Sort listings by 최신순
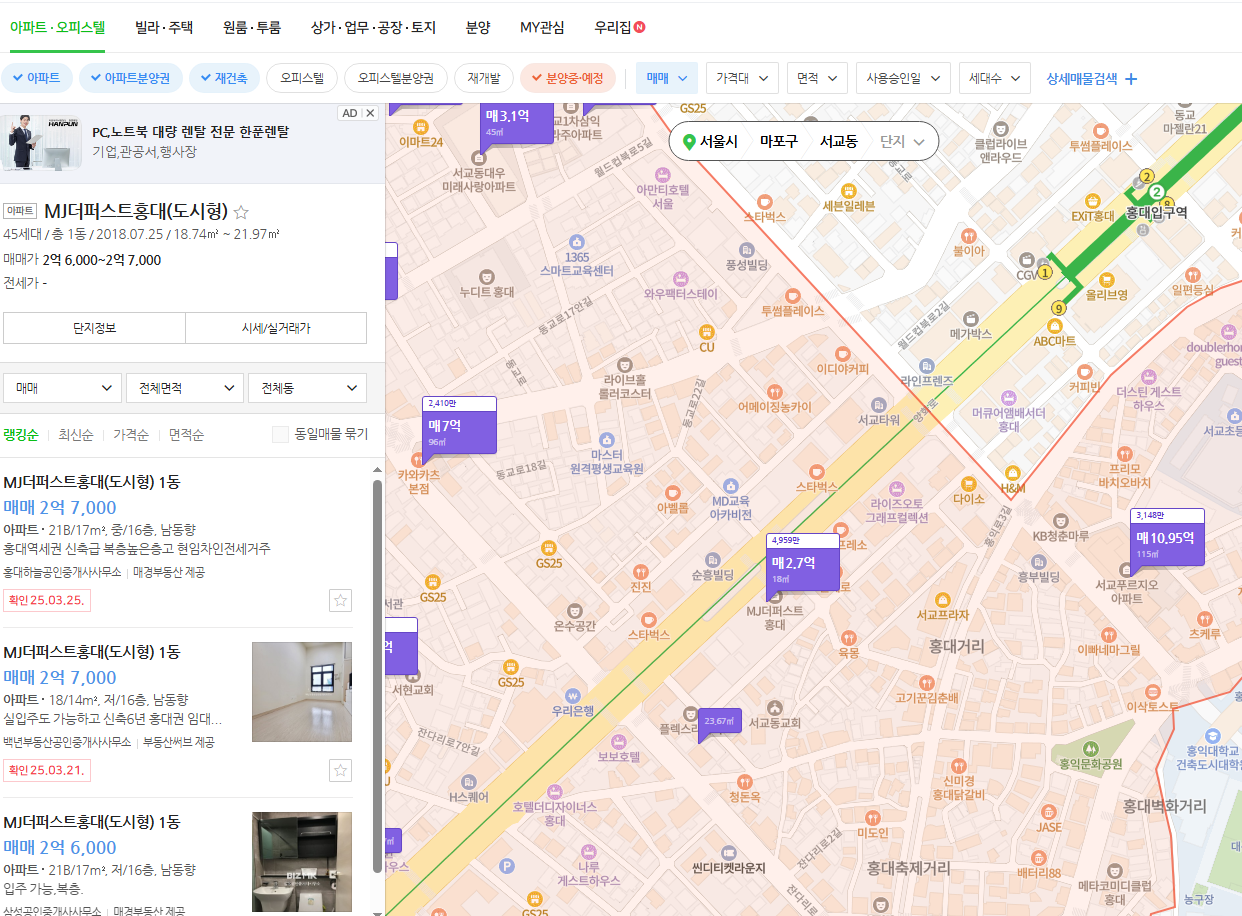1242x916 pixels. pyautogui.click(x=76, y=435)
